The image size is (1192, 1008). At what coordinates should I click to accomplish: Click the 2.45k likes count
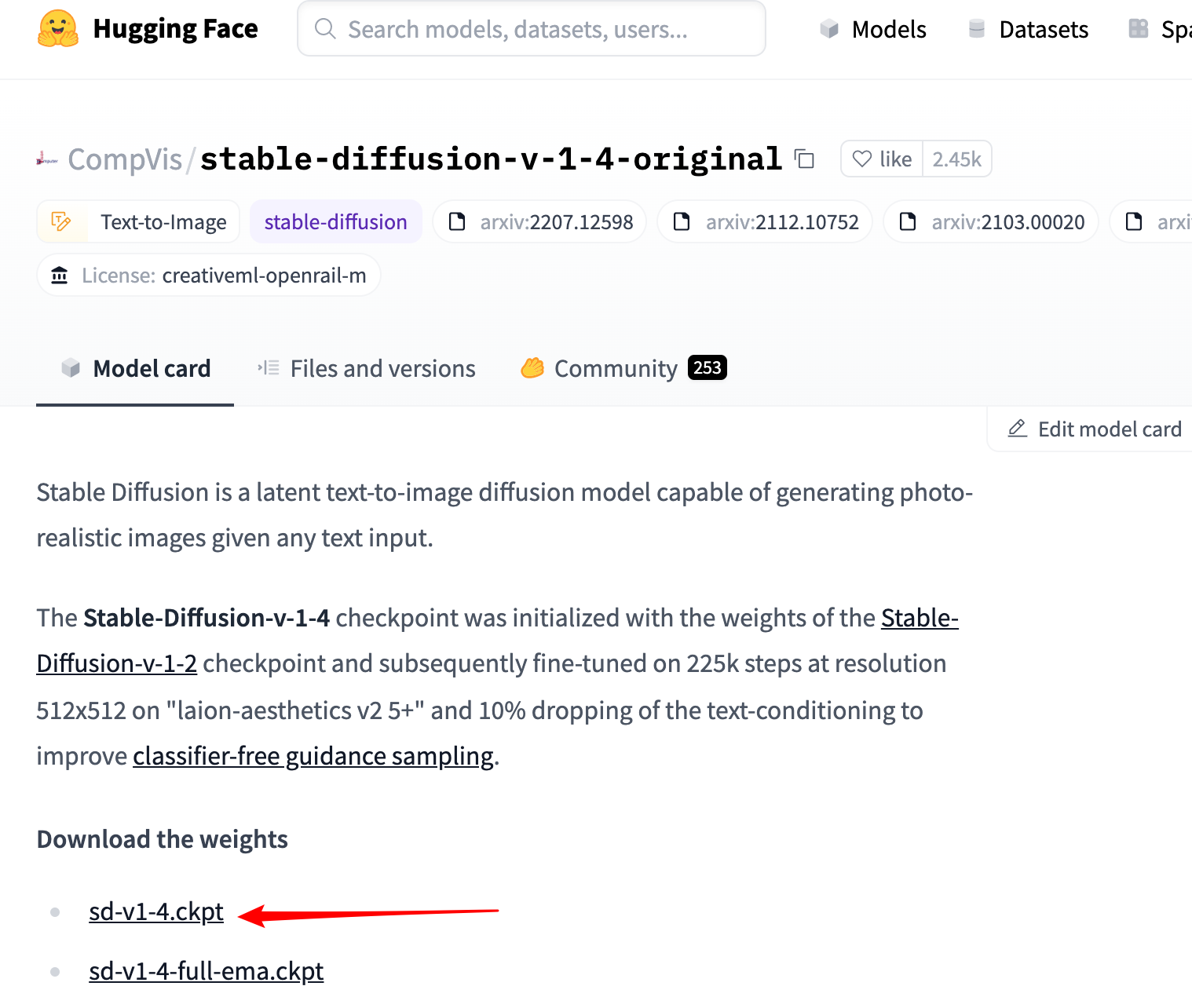(x=956, y=159)
